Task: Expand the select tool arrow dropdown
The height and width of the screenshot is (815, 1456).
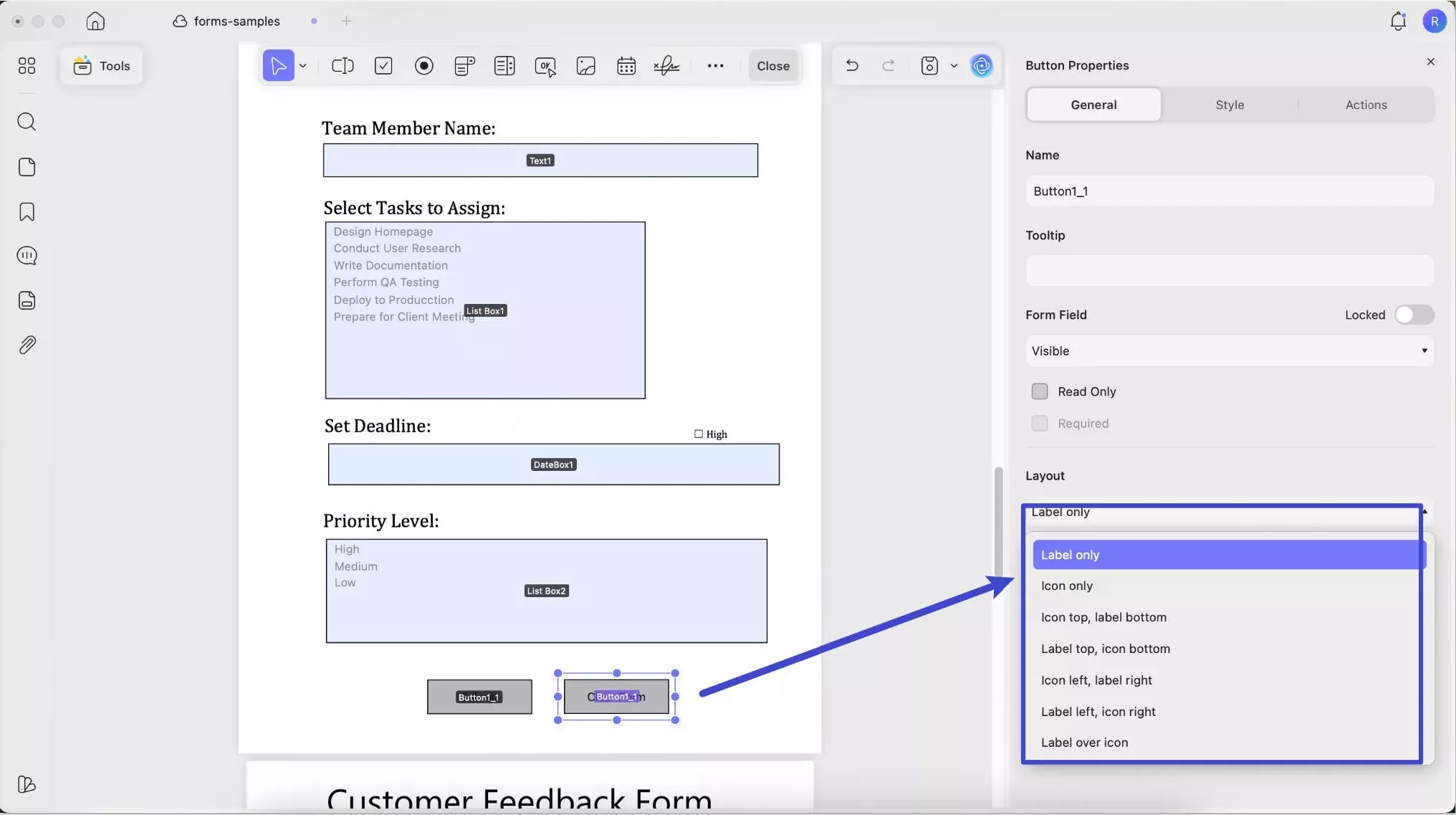Action: pyautogui.click(x=303, y=66)
